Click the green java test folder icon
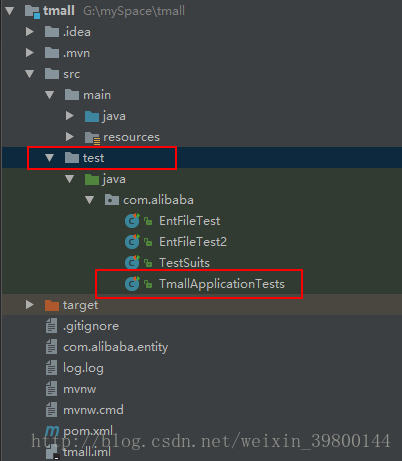 pyautogui.click(x=92, y=179)
